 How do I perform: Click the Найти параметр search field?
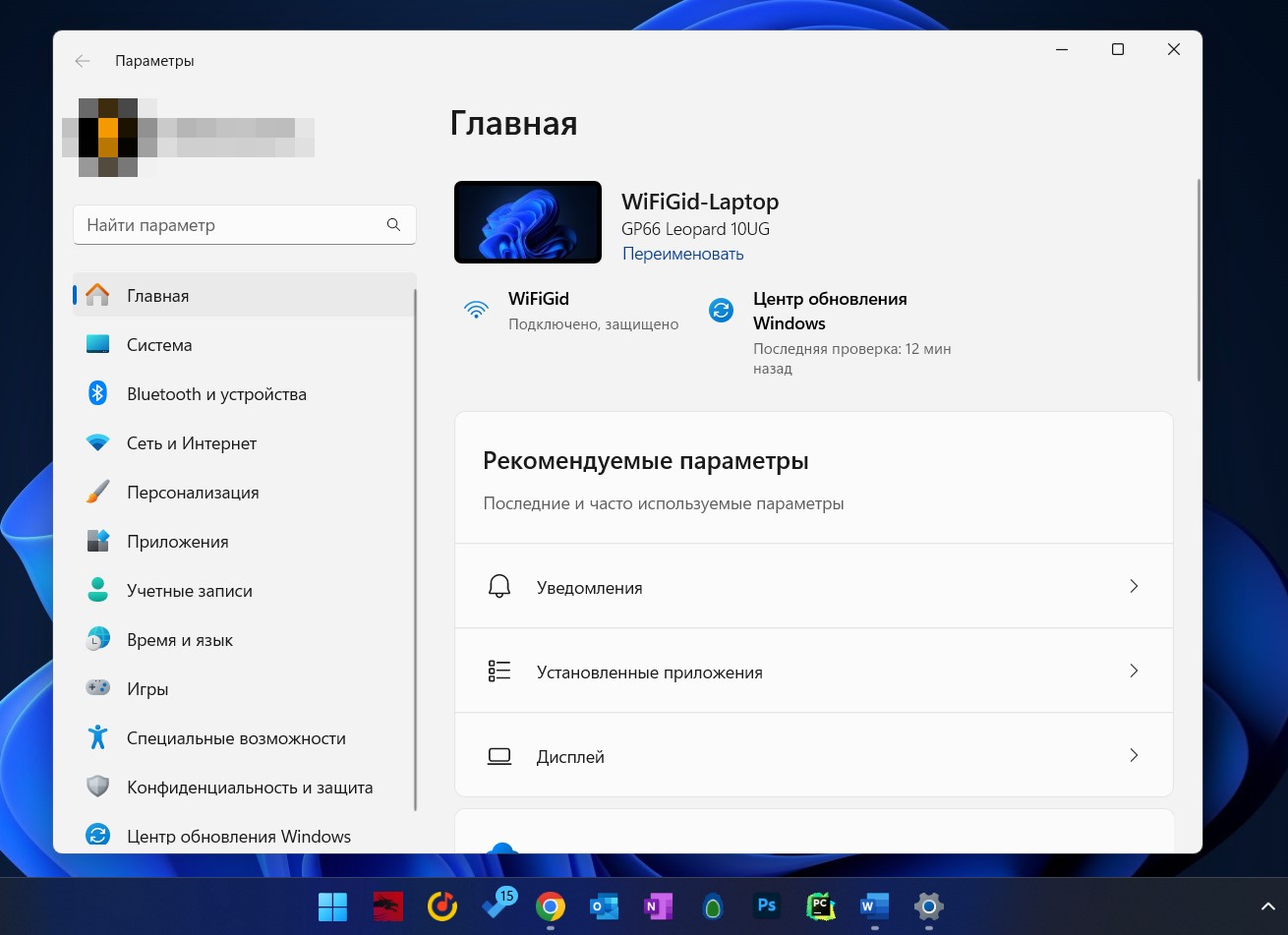point(245,225)
